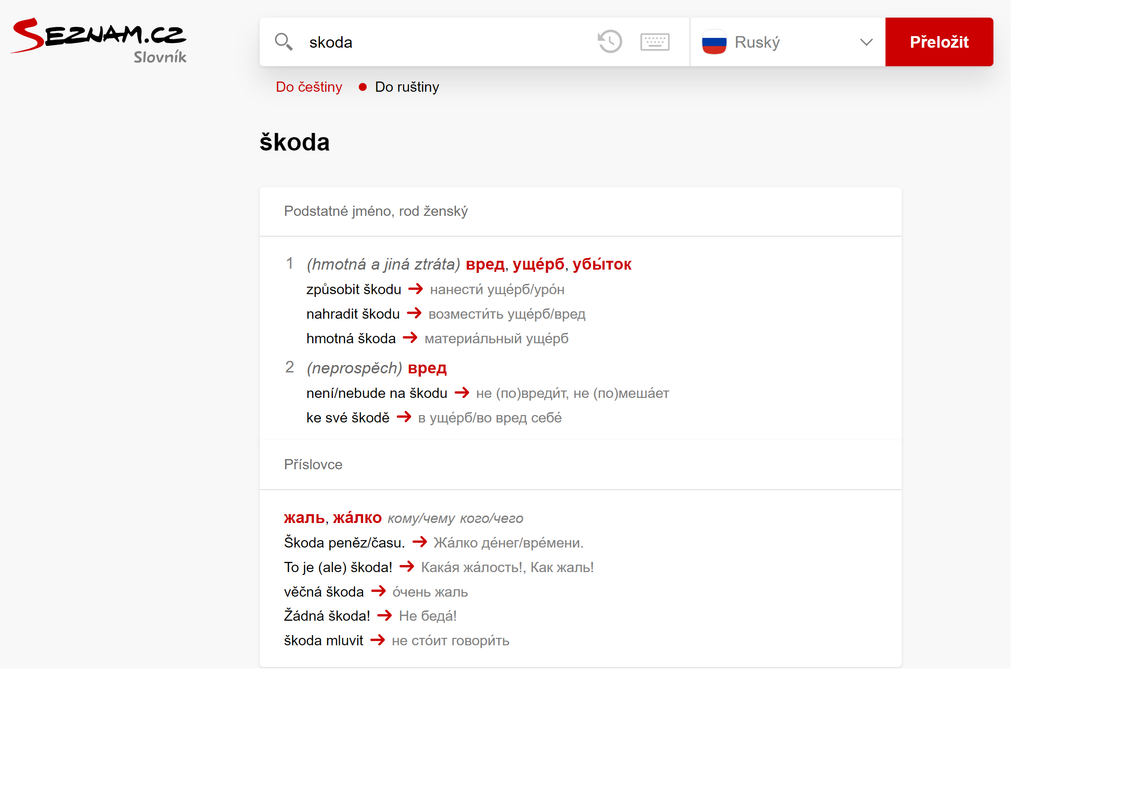Open the virtual keyboard icon
The image size is (1128, 800).
coord(655,42)
